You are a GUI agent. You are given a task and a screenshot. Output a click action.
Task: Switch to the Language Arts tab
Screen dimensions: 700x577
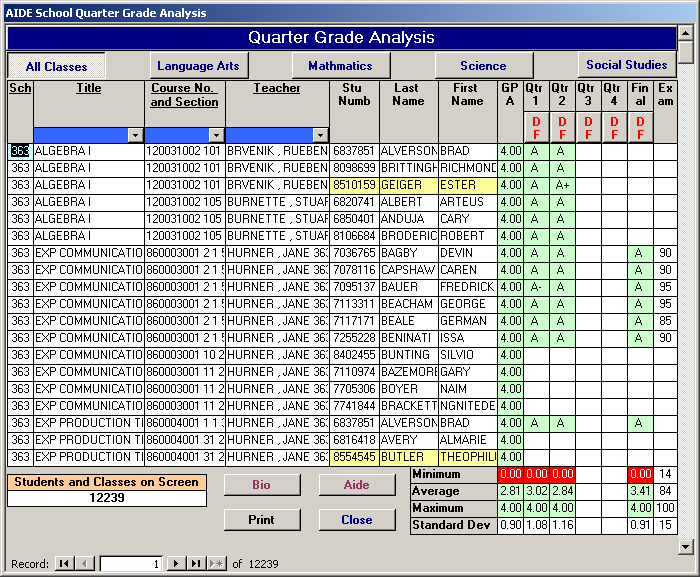199,66
